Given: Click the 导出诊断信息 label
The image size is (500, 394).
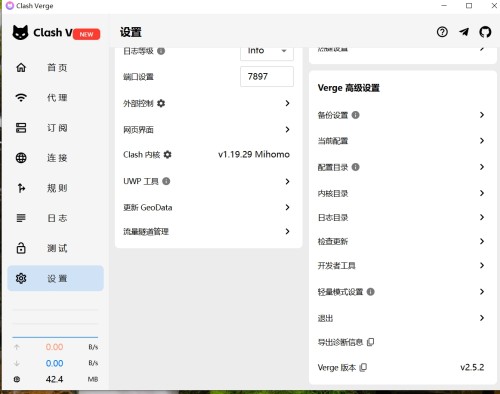Looking at the screenshot, I should point(340,342).
